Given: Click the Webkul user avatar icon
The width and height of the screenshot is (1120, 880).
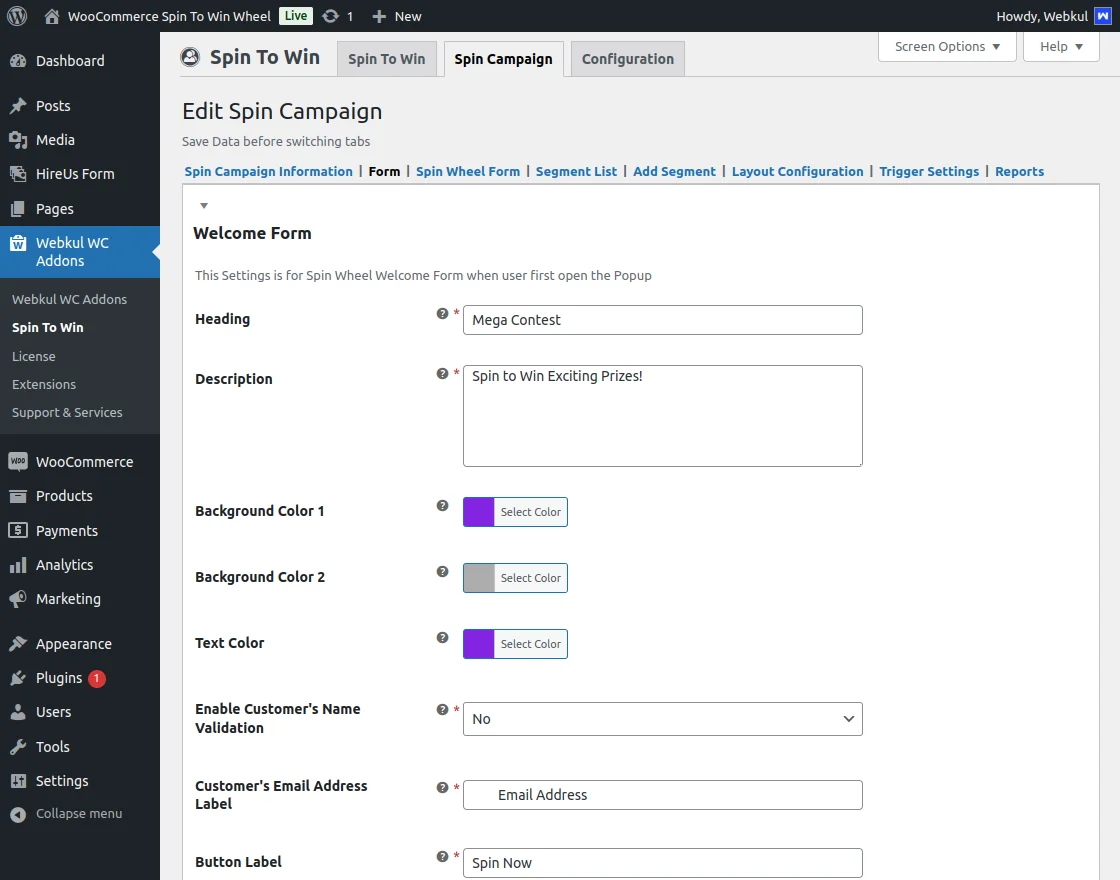Looking at the screenshot, I should point(1102,16).
